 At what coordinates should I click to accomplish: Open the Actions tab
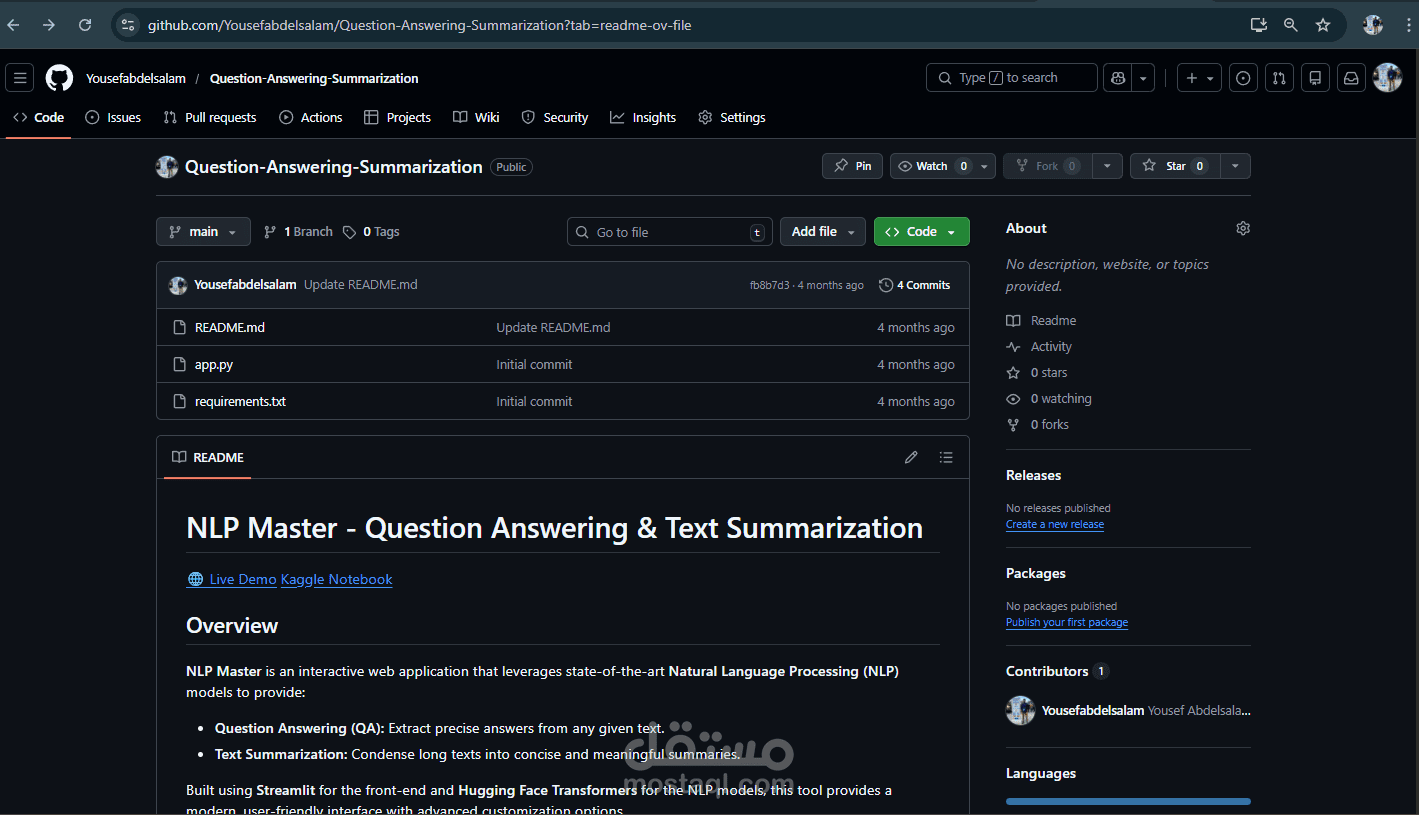click(311, 117)
